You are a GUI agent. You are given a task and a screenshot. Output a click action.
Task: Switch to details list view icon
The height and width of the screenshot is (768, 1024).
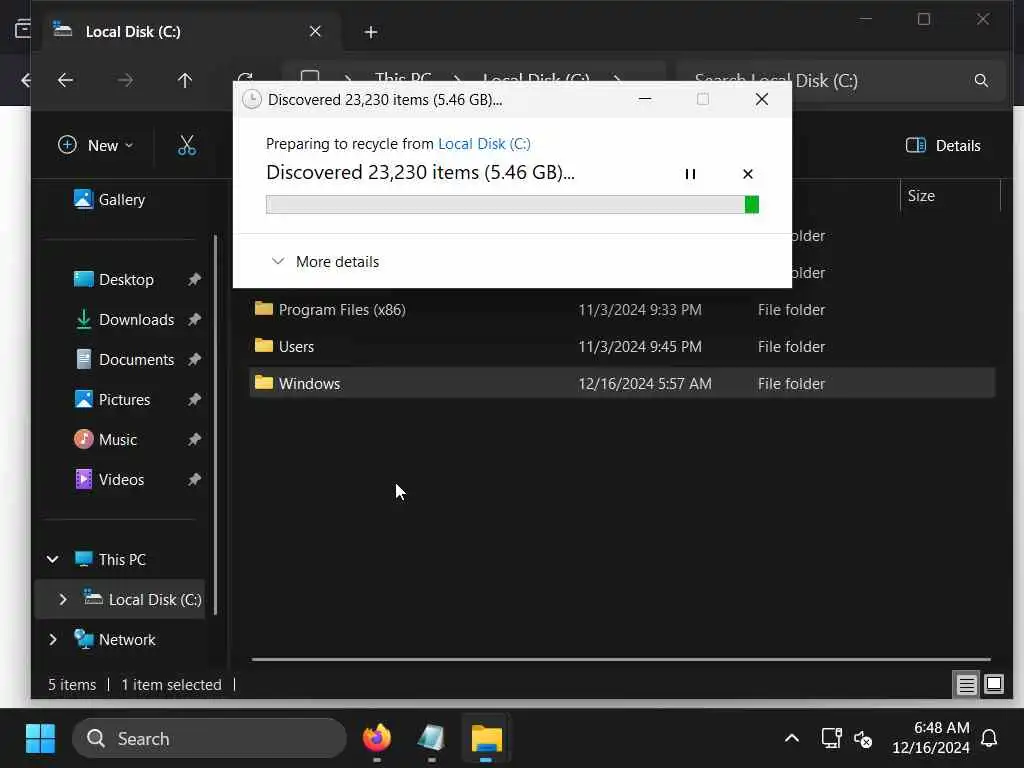pos(966,684)
